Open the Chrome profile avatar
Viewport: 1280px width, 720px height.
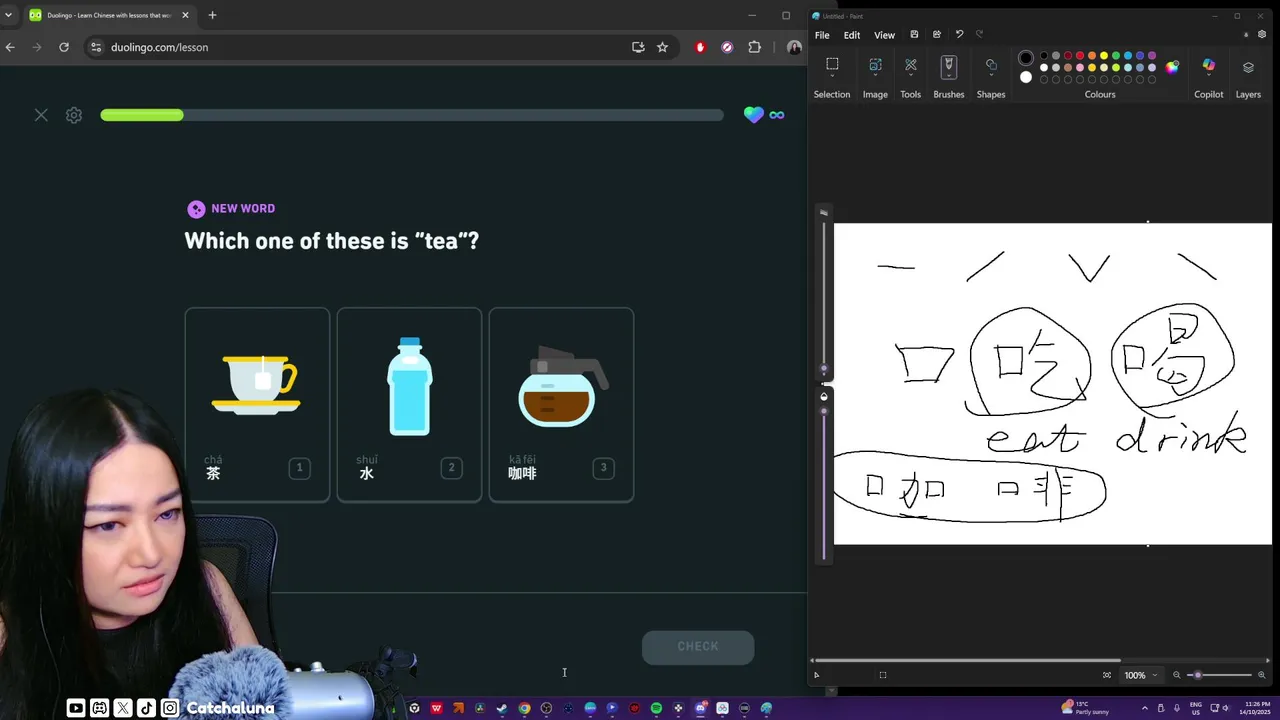[794, 47]
